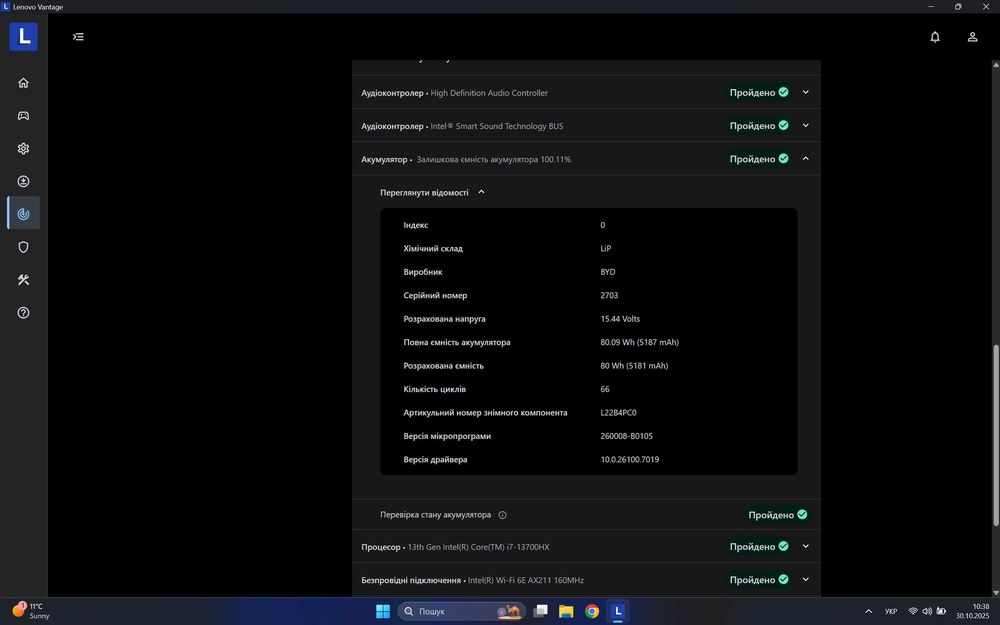Click the vertical scrollbar thumb

pos(996,435)
